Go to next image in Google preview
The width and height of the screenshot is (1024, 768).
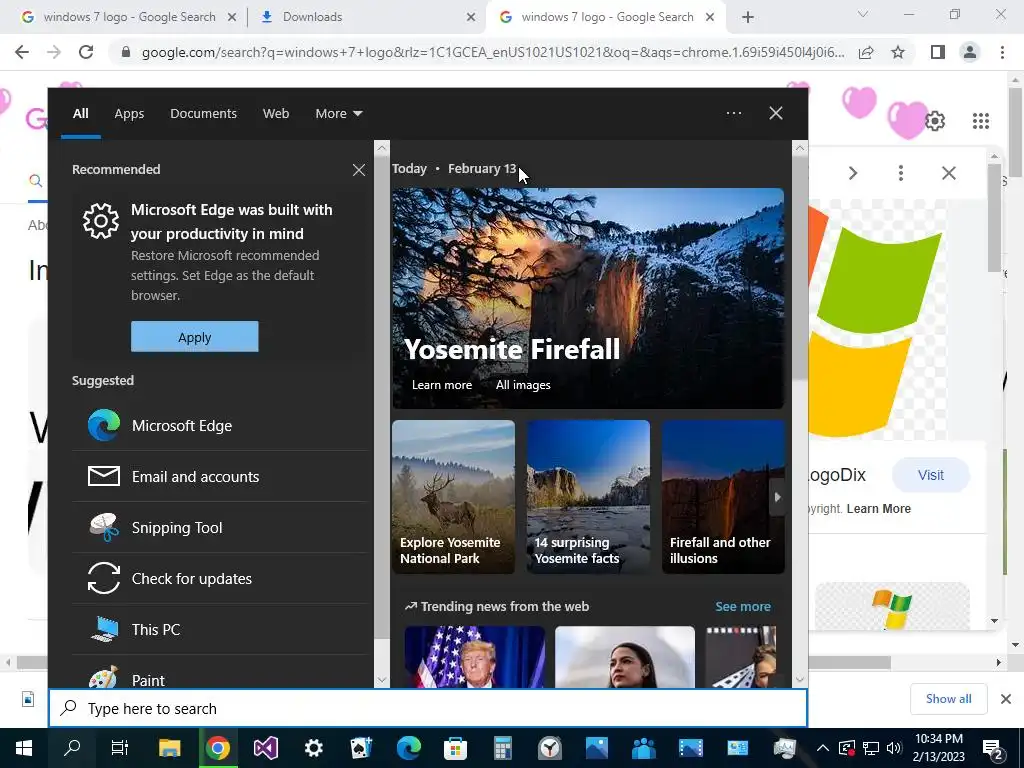click(853, 173)
